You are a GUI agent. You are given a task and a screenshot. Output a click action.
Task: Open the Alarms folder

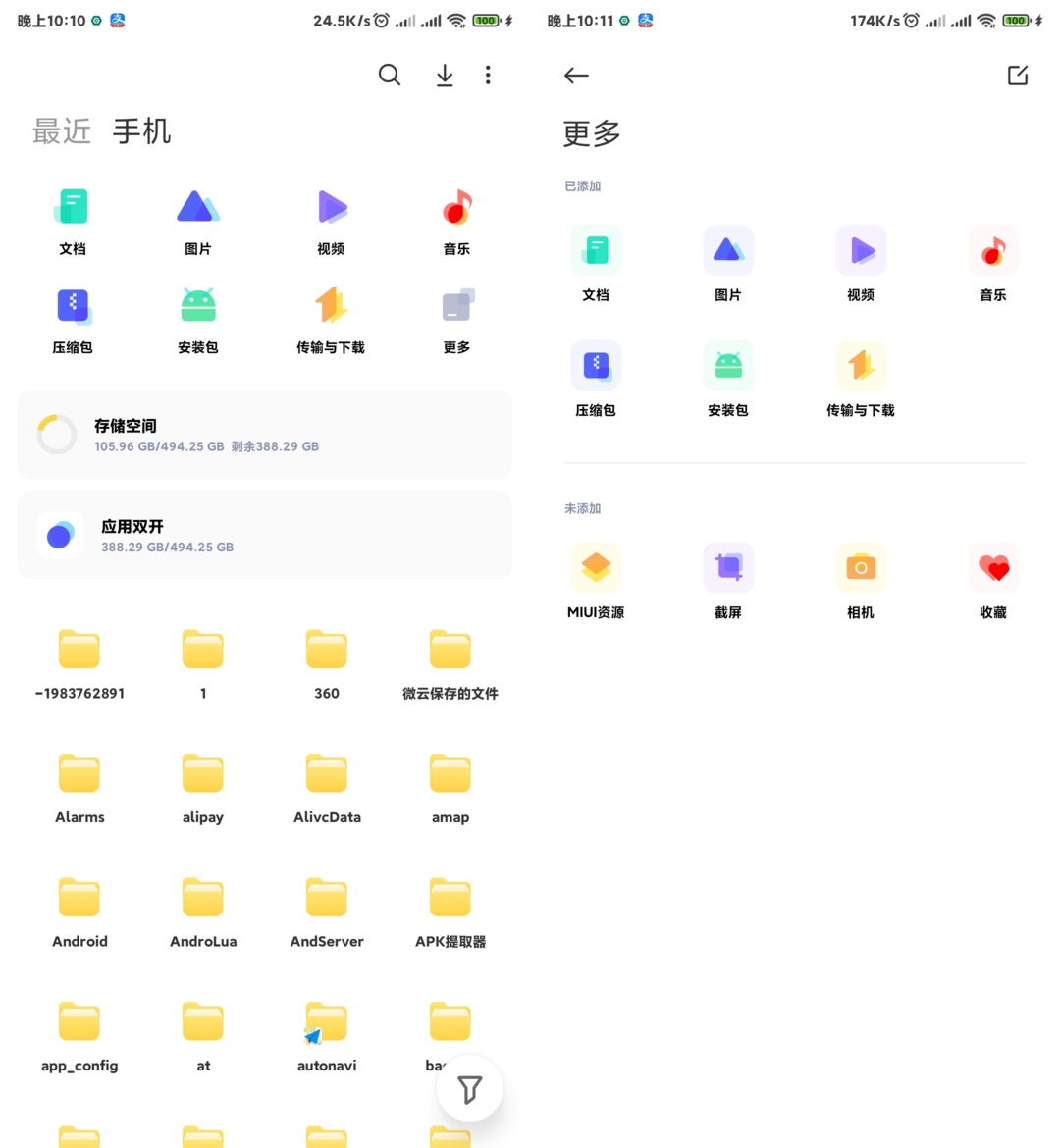(x=79, y=788)
